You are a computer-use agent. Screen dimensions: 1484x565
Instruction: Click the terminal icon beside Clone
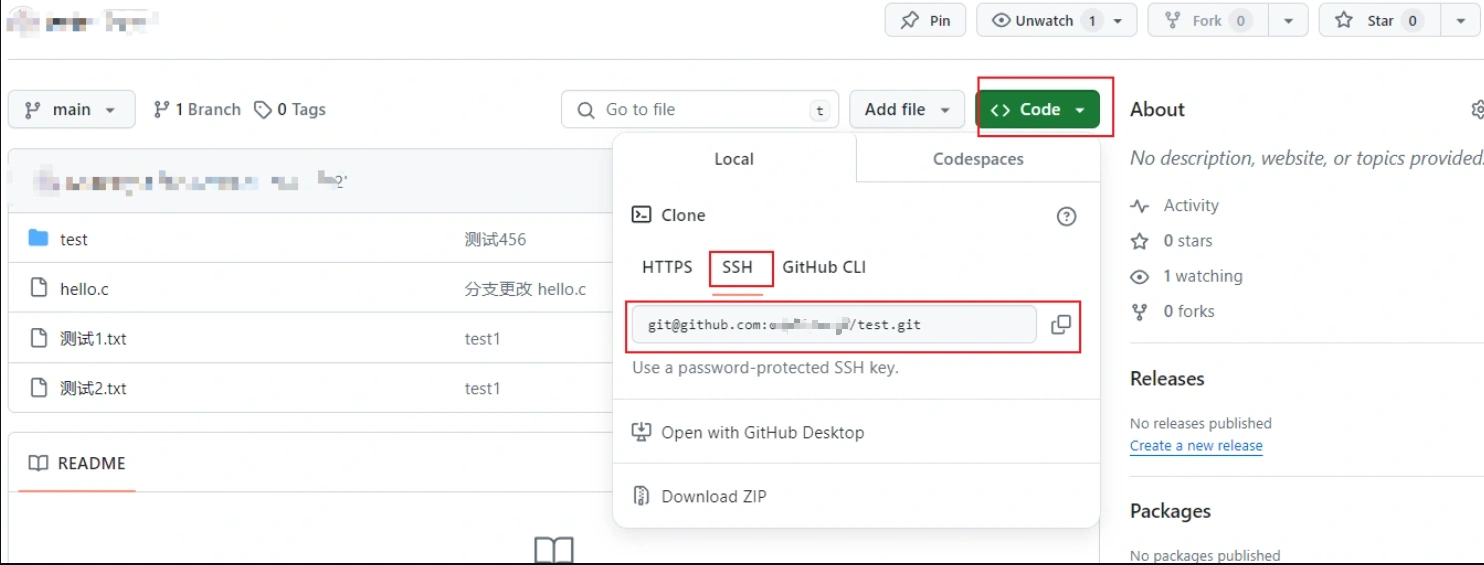click(x=641, y=215)
